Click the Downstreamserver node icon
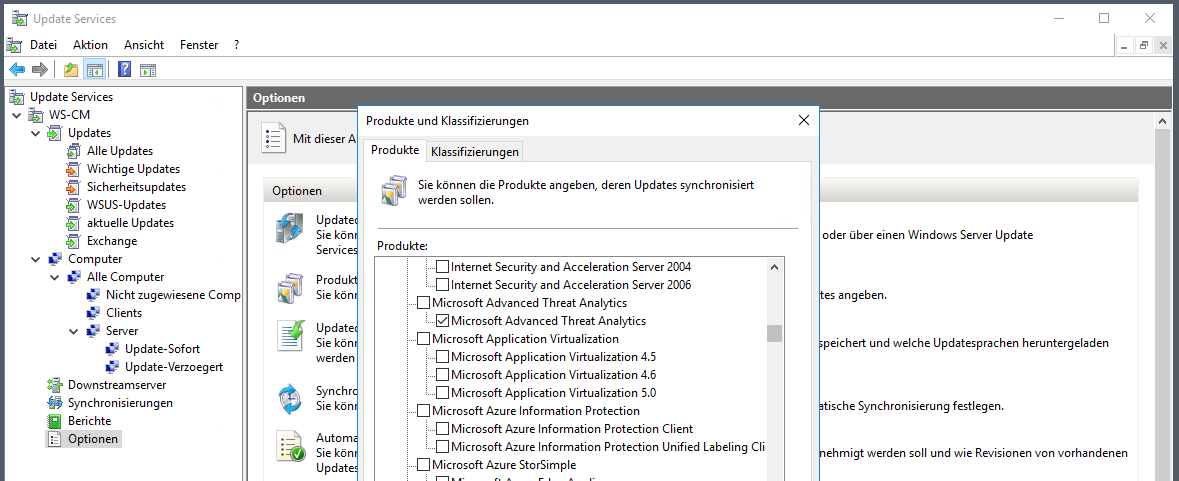The image size is (1179, 481). (55, 385)
